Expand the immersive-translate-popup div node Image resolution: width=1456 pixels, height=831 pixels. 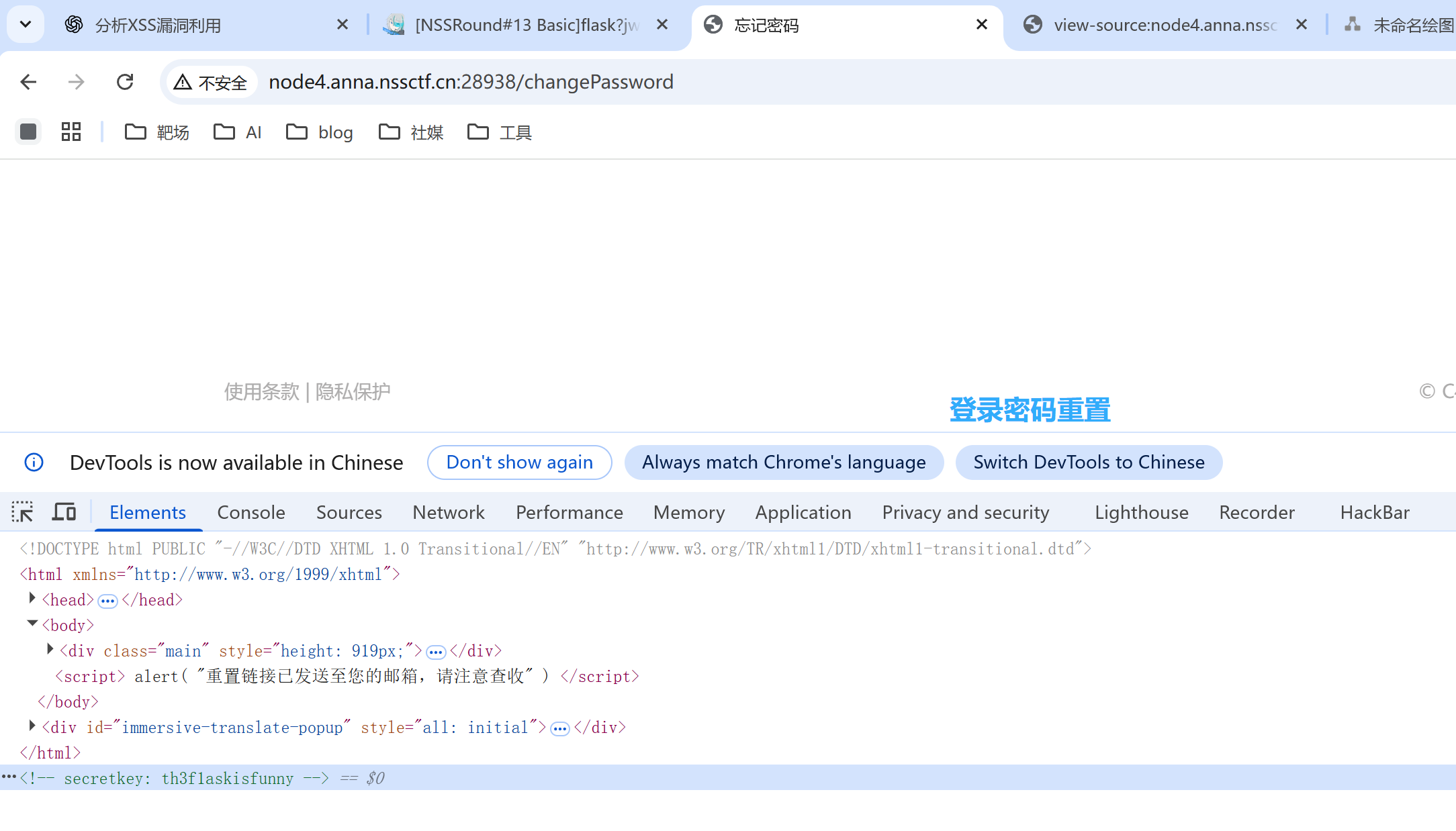(x=32, y=726)
